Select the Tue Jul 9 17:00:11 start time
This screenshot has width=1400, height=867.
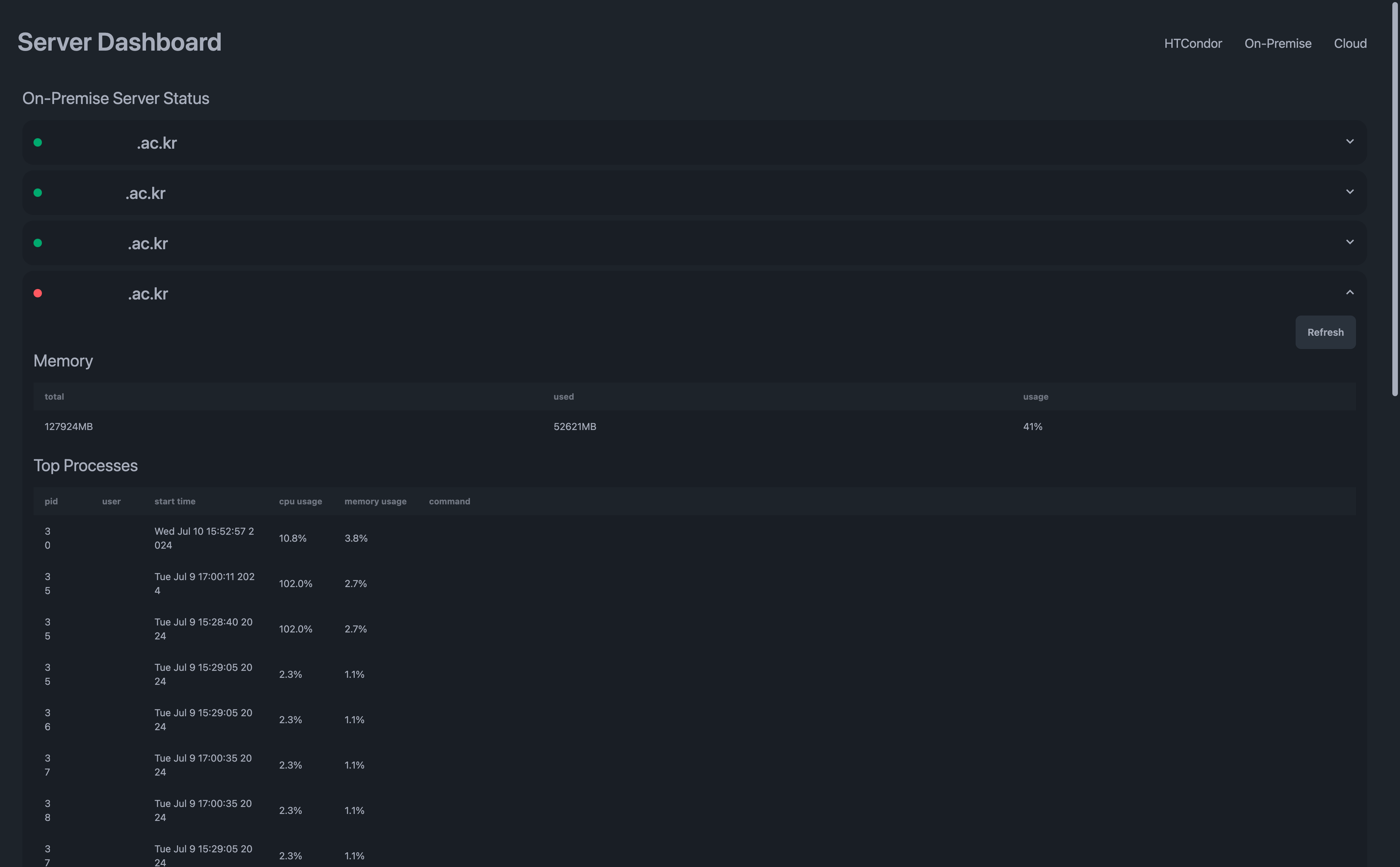(204, 584)
